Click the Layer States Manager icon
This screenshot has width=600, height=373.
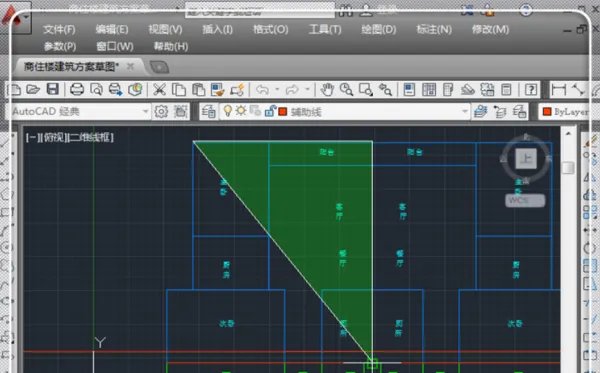519,112
